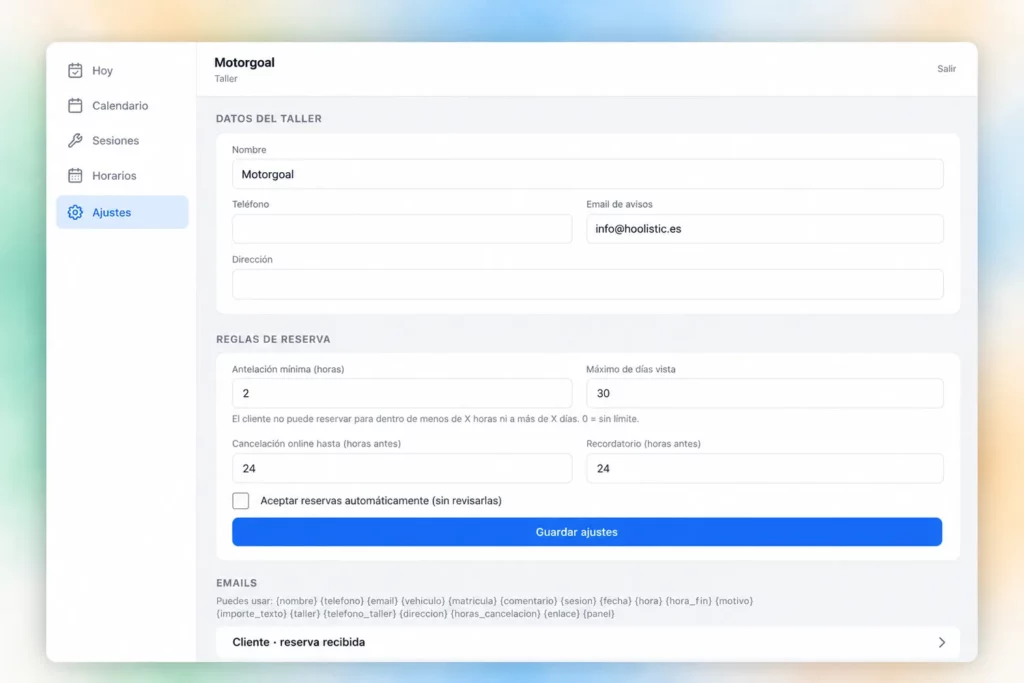Edit the Máximo de días vista field
The height and width of the screenshot is (683, 1024).
tap(765, 393)
